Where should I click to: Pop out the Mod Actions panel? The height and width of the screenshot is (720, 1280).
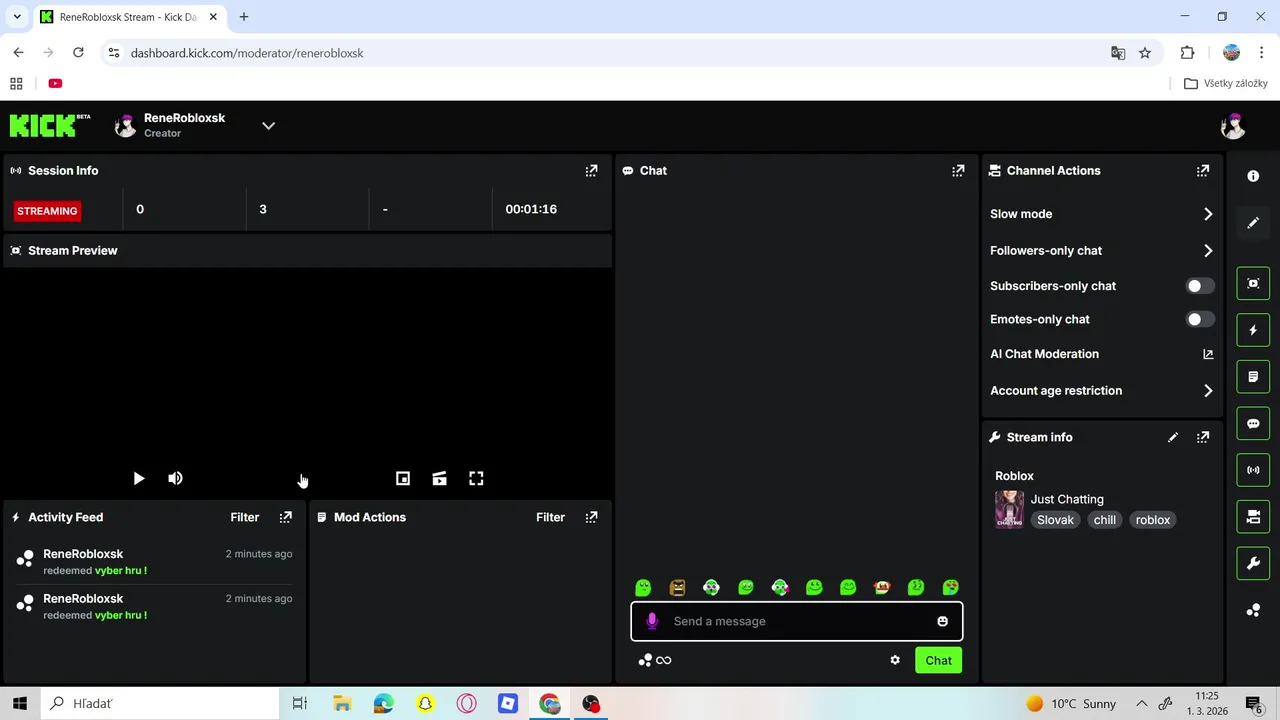click(x=591, y=517)
